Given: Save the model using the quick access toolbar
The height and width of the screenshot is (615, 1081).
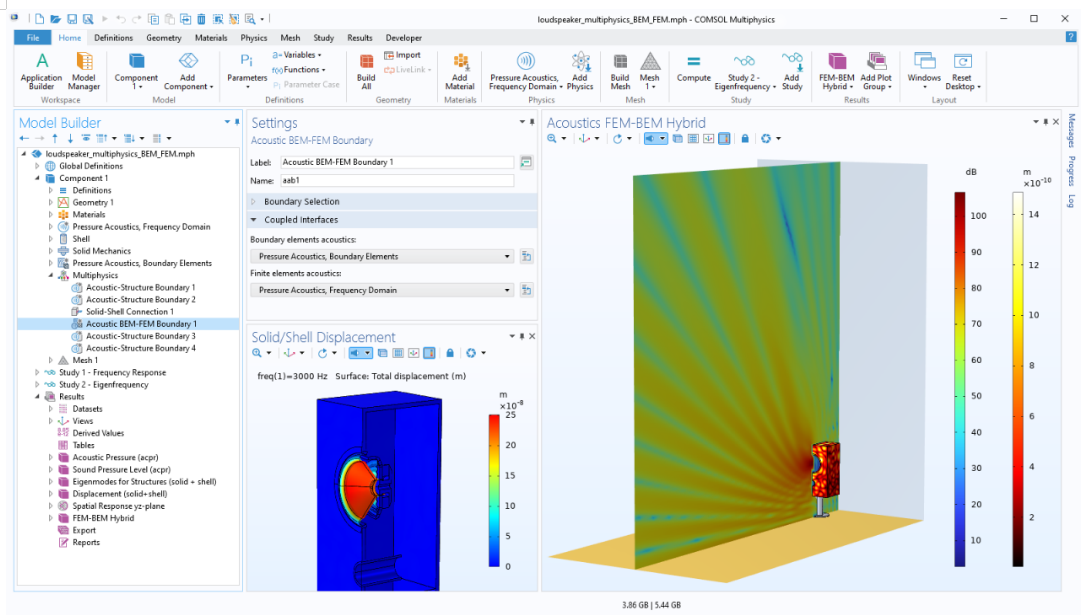Looking at the screenshot, I should pos(72,19).
